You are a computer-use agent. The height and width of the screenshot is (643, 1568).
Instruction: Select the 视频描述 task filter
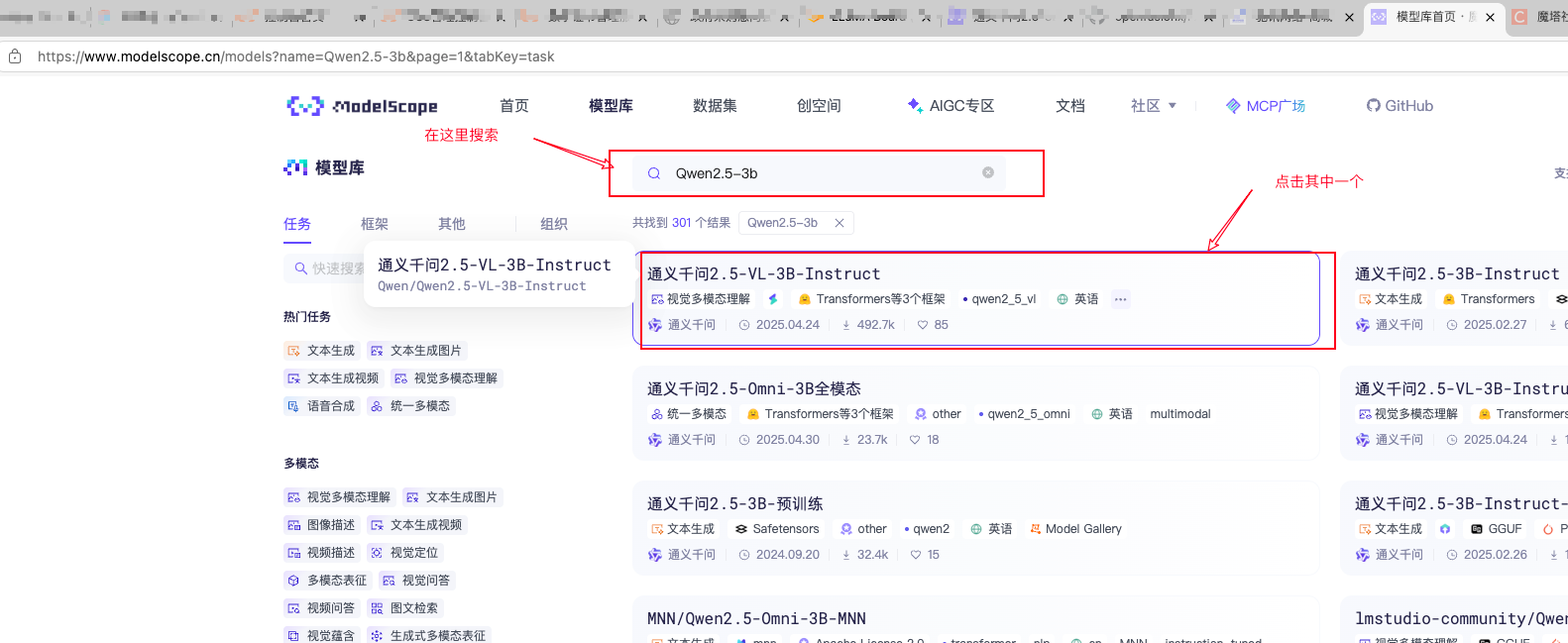[320, 553]
